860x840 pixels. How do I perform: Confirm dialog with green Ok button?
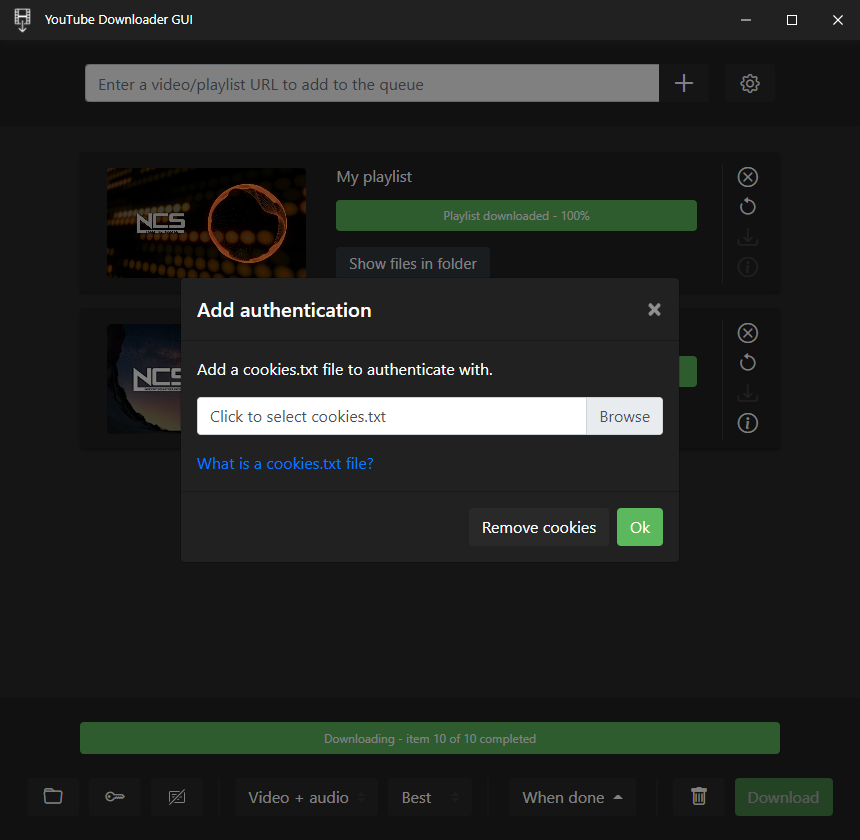tap(640, 527)
